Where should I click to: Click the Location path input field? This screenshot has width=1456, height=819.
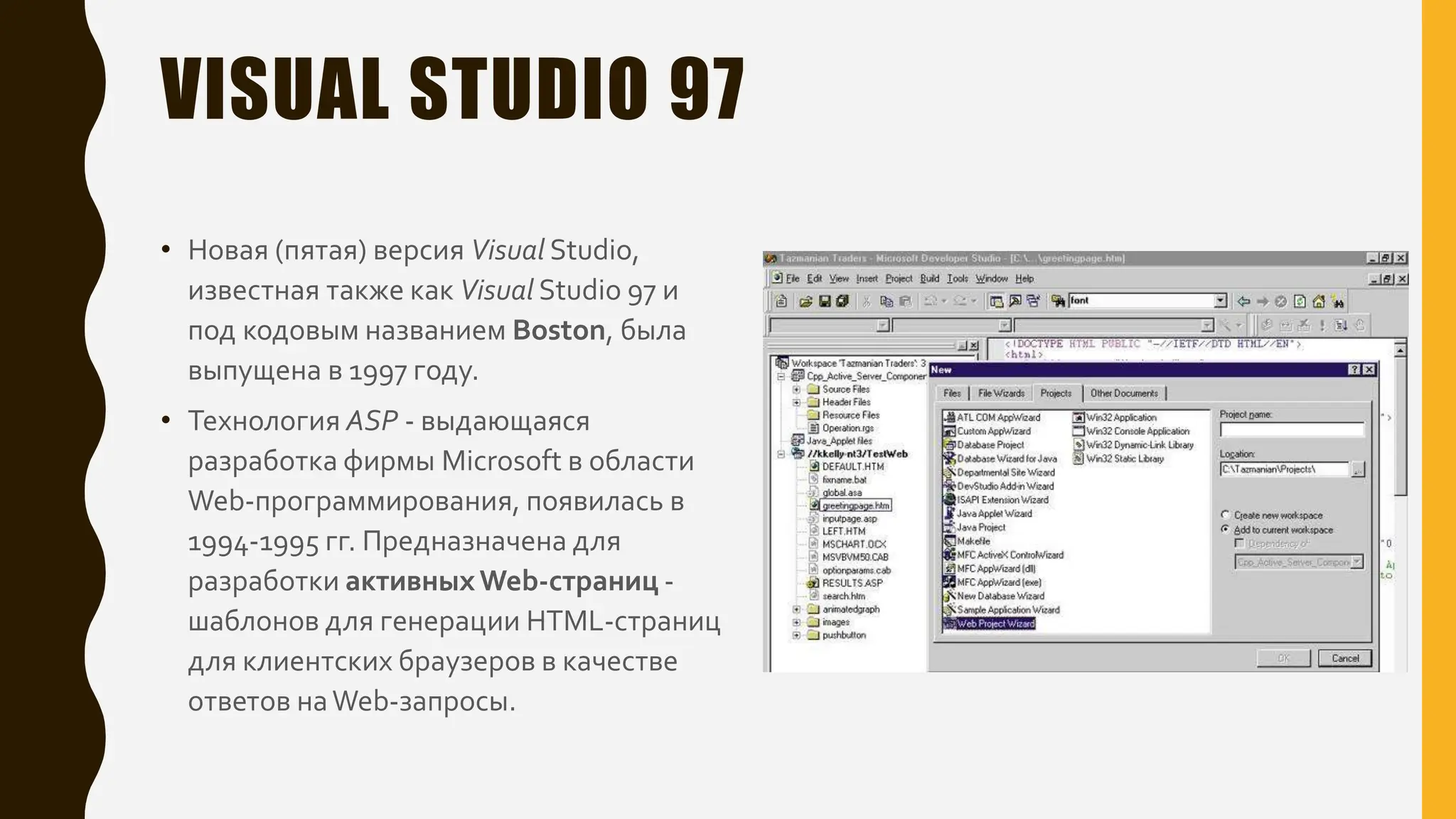1284,469
